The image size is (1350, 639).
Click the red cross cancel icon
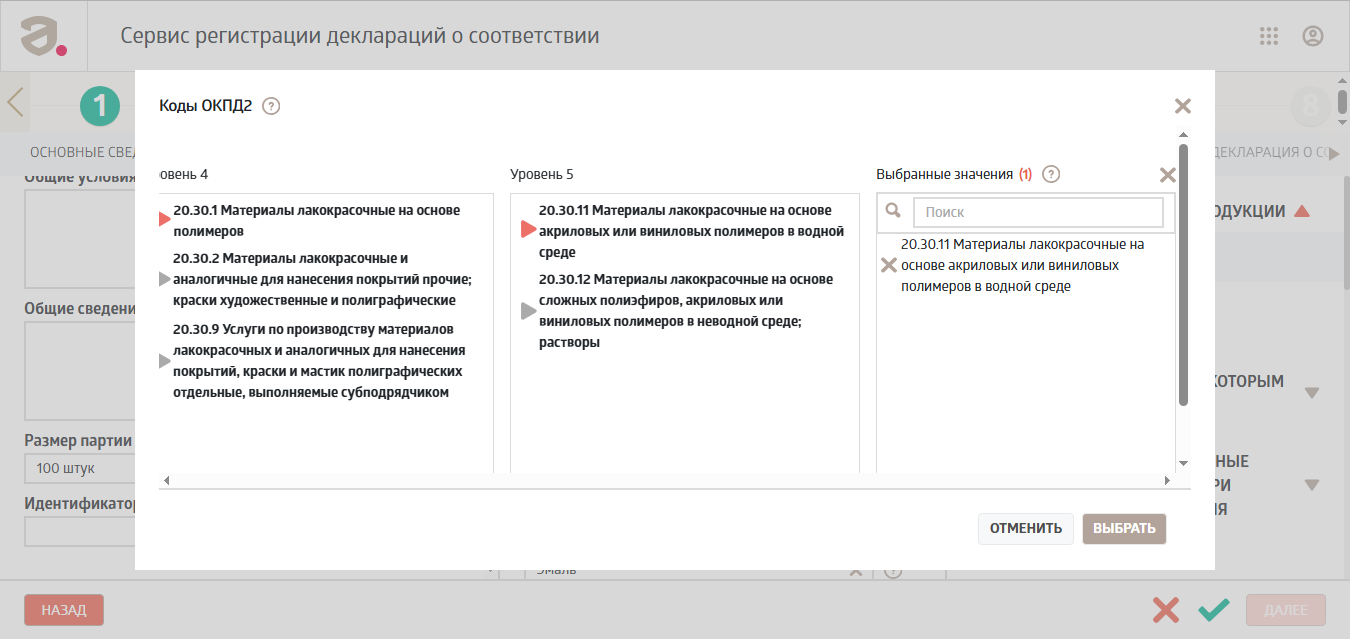tap(1165, 610)
